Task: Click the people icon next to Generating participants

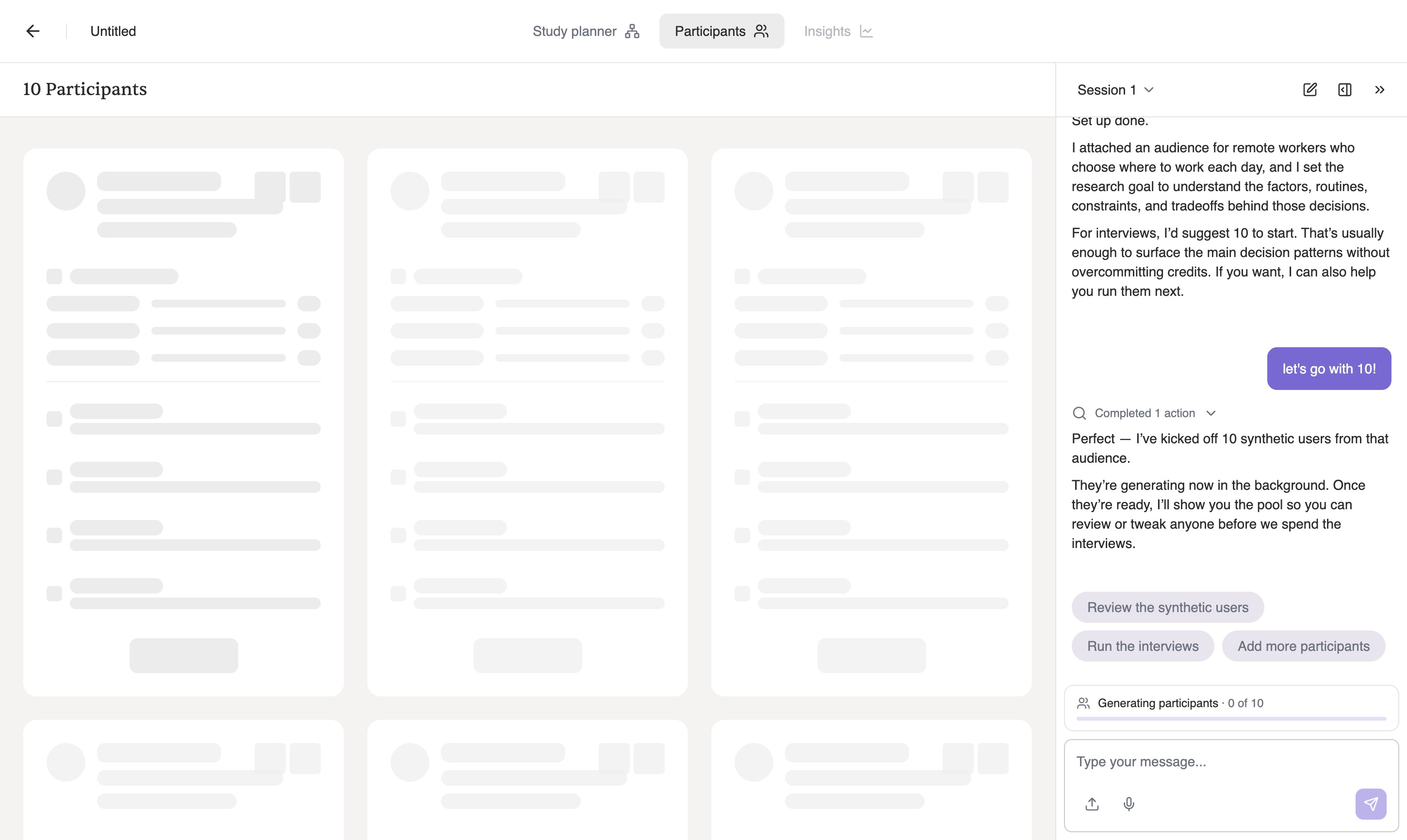Action: point(1083,703)
